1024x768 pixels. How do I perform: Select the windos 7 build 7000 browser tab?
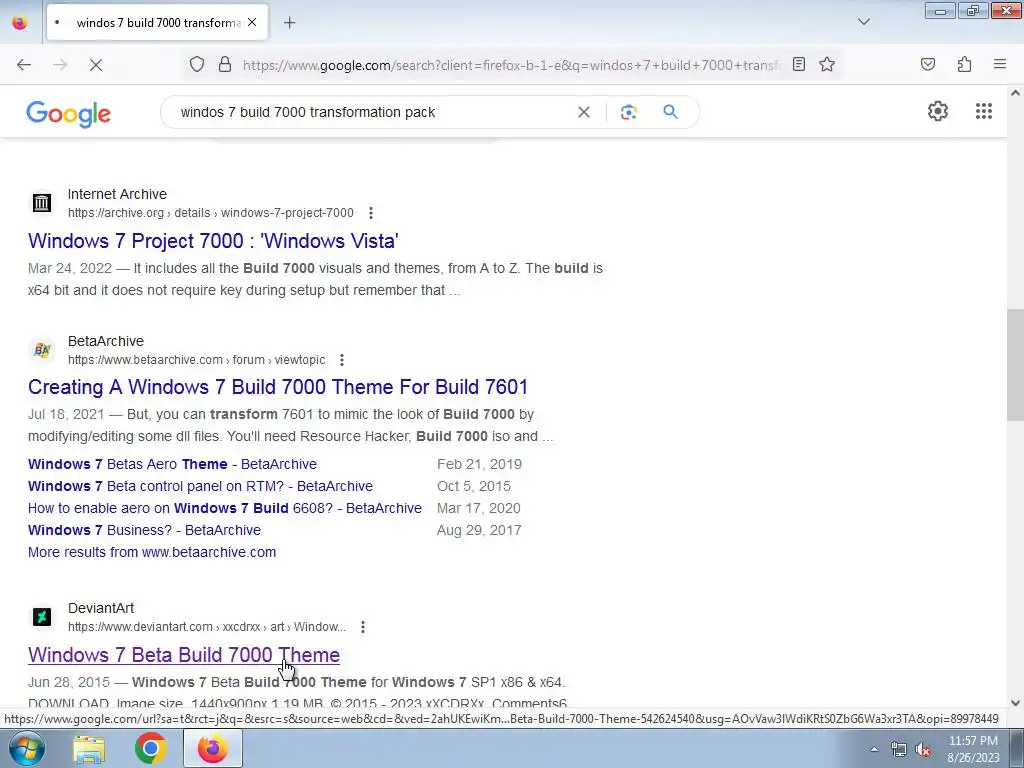pyautogui.click(x=157, y=23)
